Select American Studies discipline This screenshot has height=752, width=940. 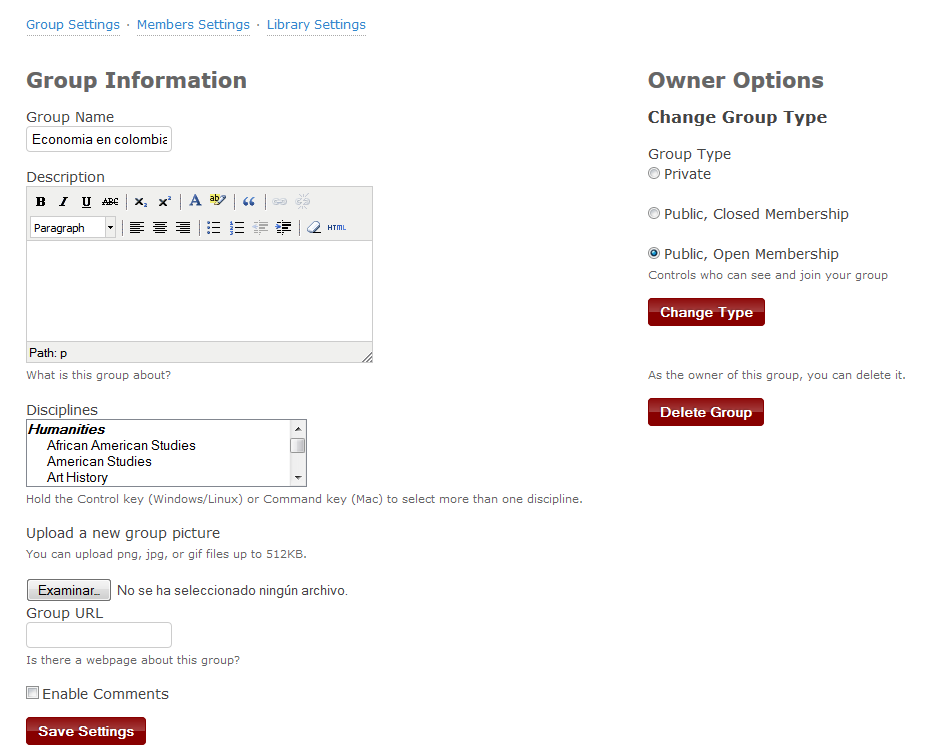pos(99,462)
